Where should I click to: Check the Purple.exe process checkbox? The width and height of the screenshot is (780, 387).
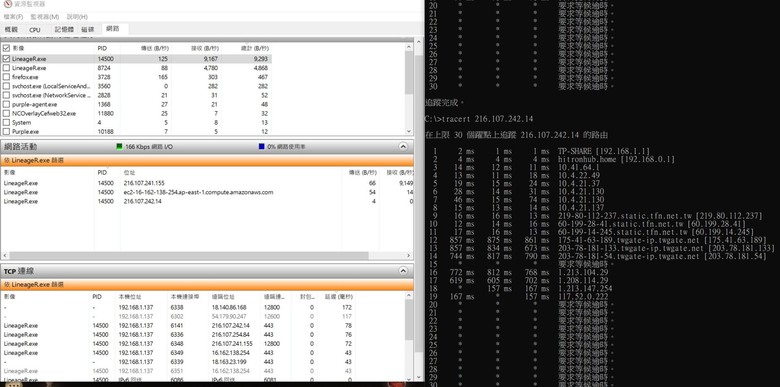click(6, 131)
